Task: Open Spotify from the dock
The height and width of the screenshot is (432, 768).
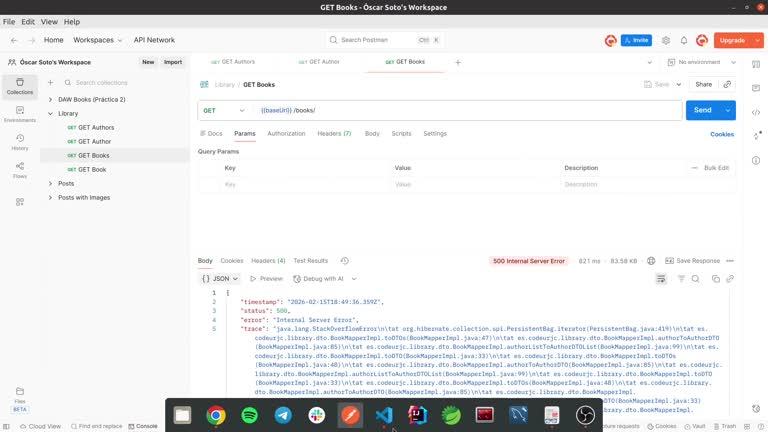Action: coord(250,415)
